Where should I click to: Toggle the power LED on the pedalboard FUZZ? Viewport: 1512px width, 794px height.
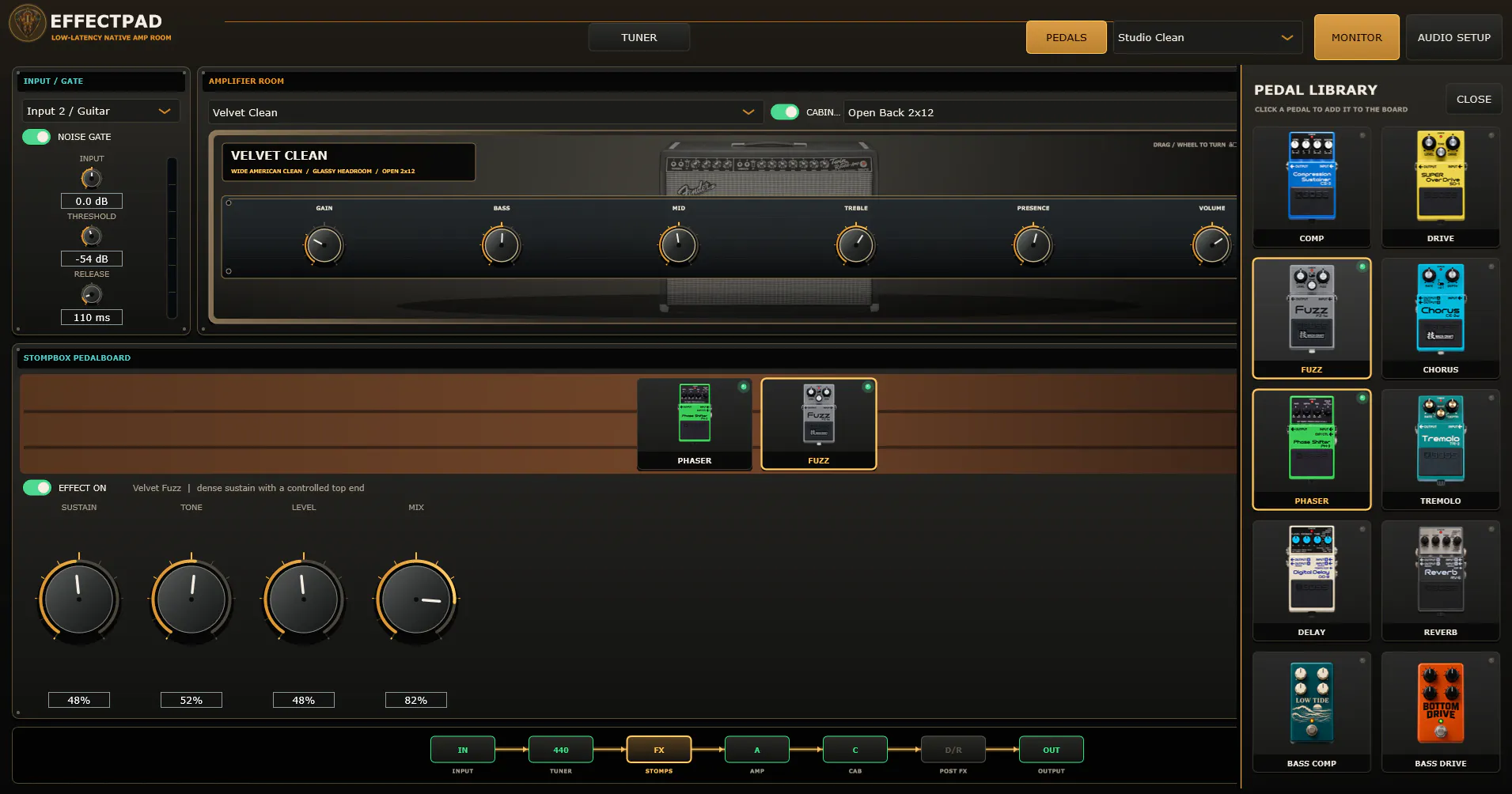pos(867,387)
